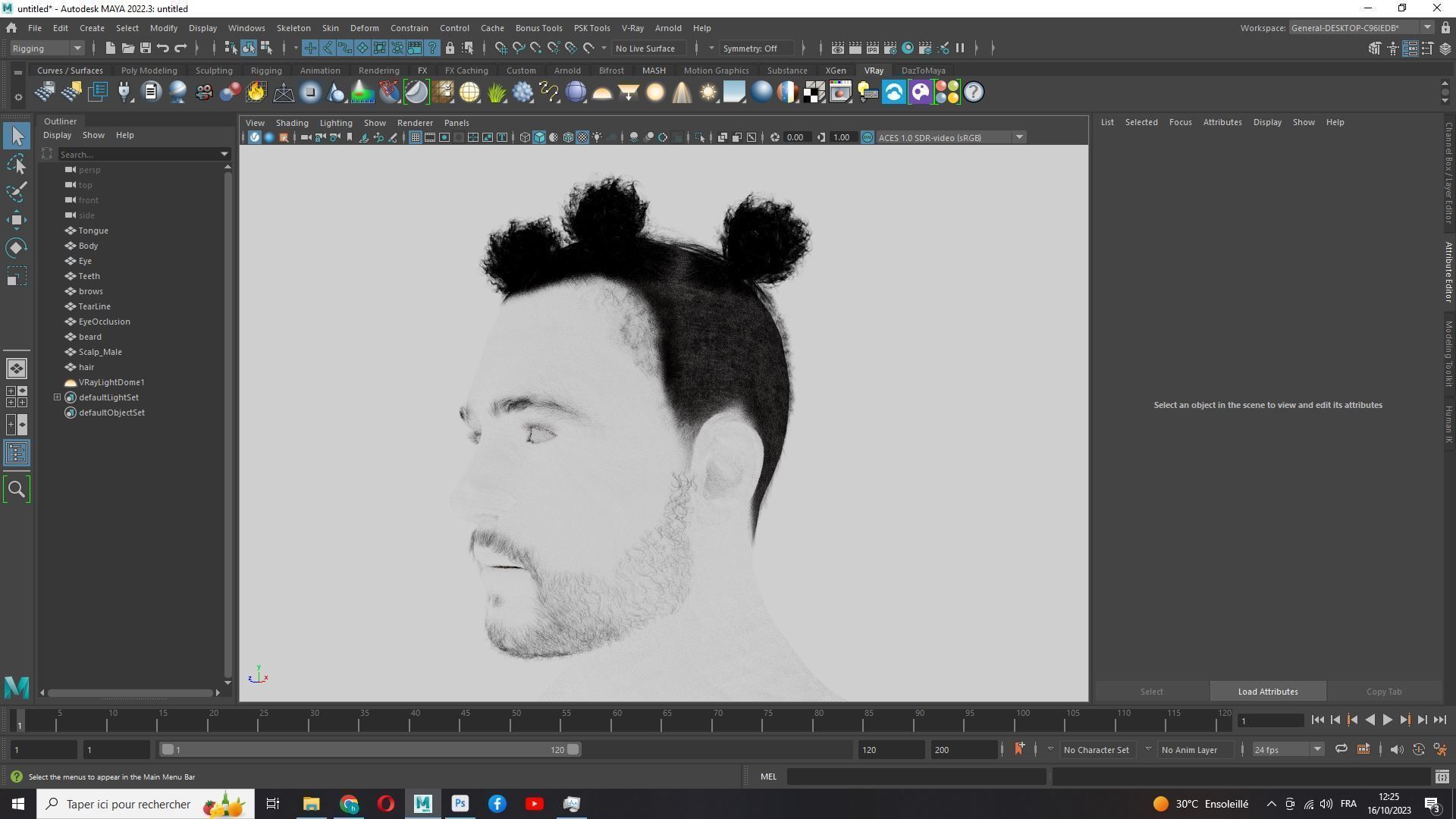Click the pause viewport update icon
The height and width of the screenshot is (819, 1456).
click(x=960, y=48)
